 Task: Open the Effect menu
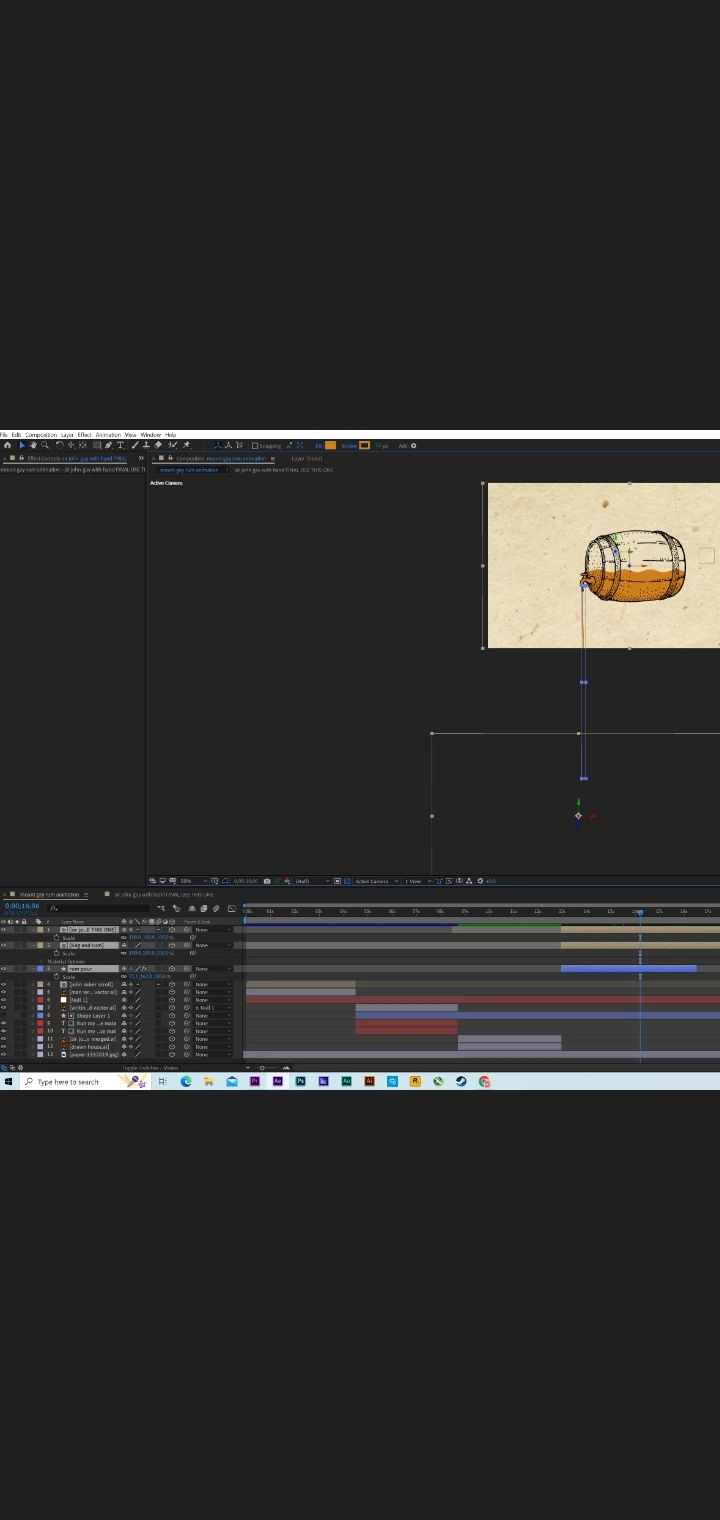pos(84,435)
